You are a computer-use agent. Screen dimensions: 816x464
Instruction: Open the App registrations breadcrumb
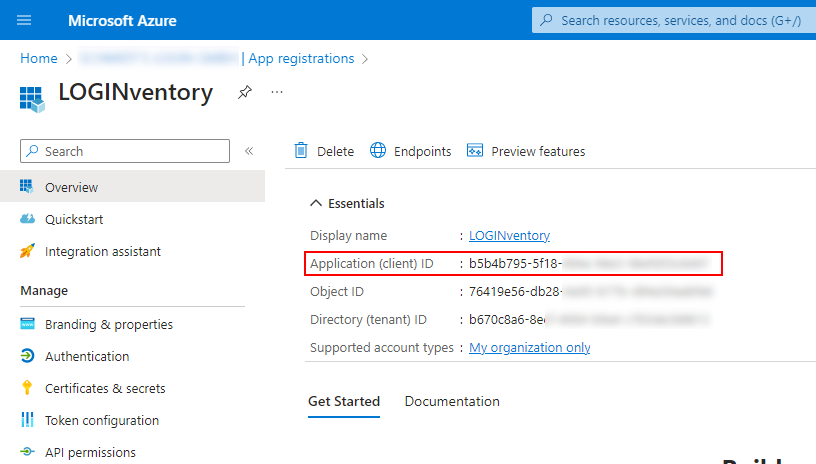point(301,58)
